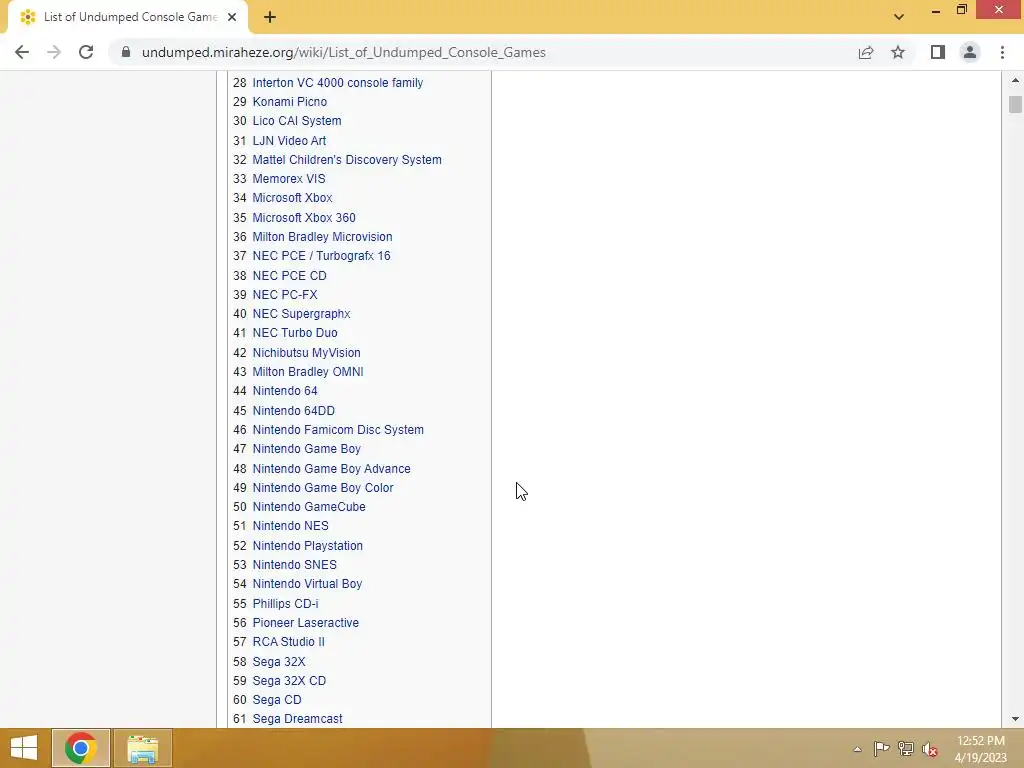Jump to the Konami Picno section

pyautogui.click(x=289, y=102)
